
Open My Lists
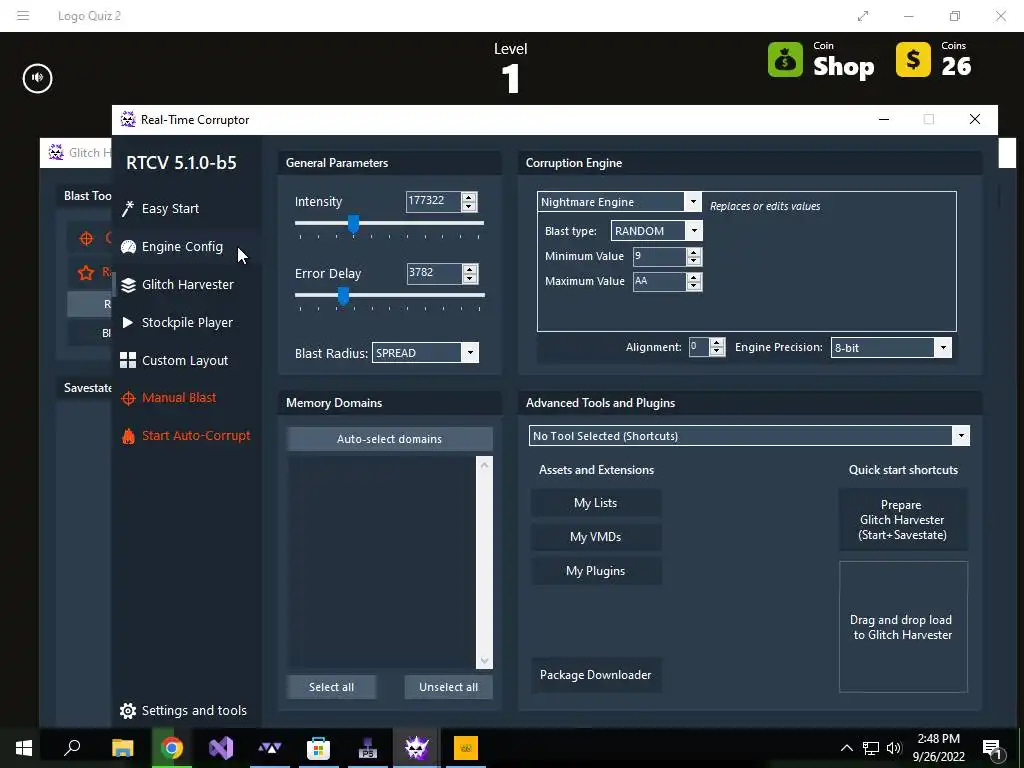[596, 503]
